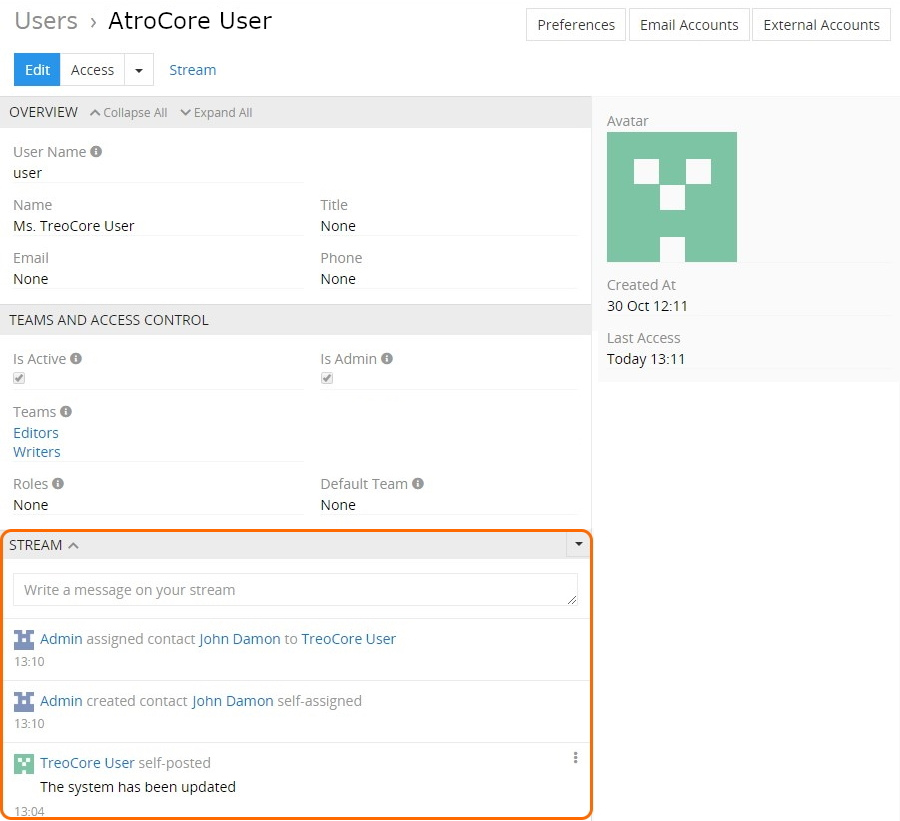The width and height of the screenshot is (900, 821).
Task: Click Expand All in Overview
Action: click(216, 113)
